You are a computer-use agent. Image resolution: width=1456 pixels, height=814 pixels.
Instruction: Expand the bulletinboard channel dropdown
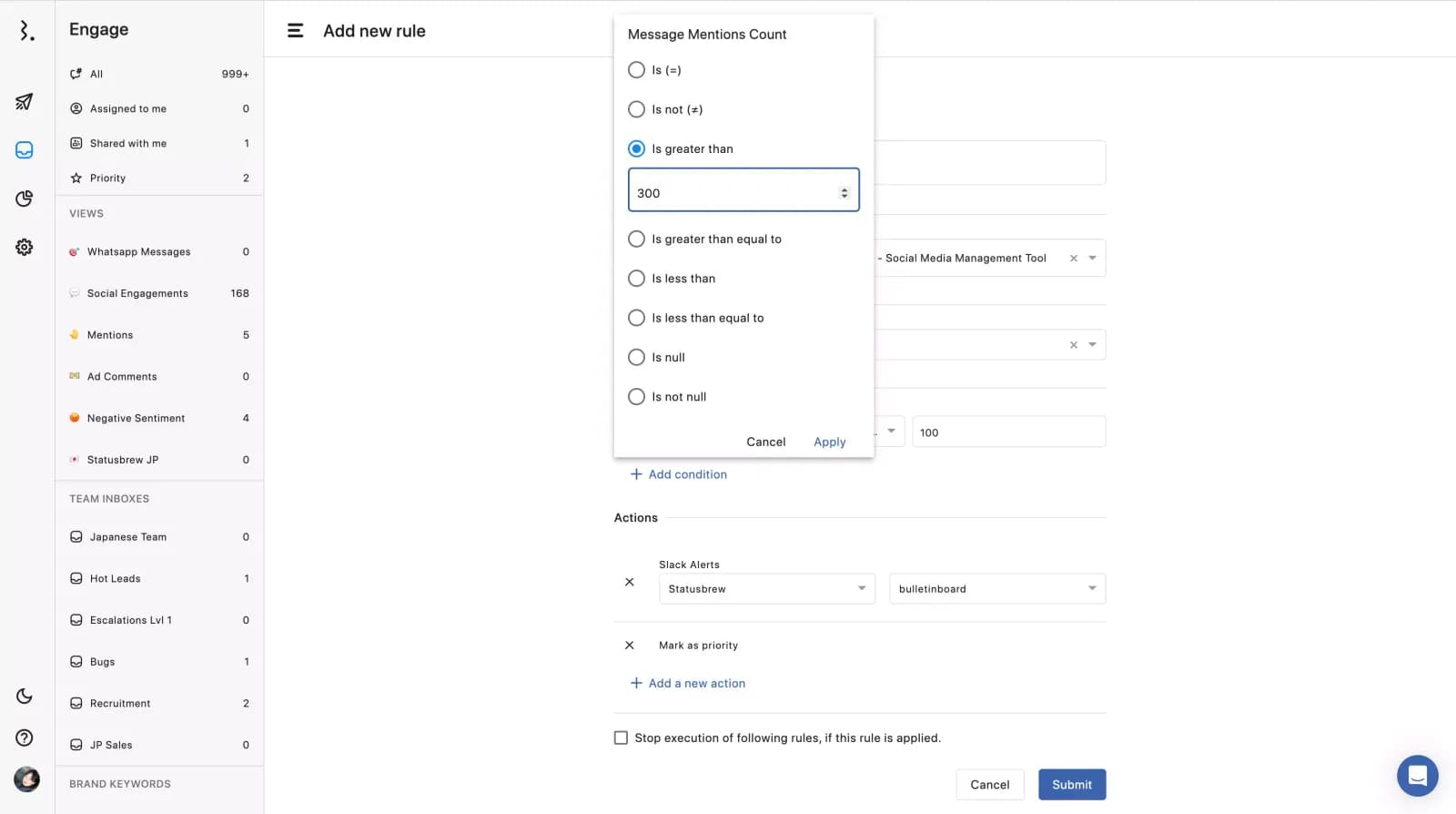coord(996,589)
